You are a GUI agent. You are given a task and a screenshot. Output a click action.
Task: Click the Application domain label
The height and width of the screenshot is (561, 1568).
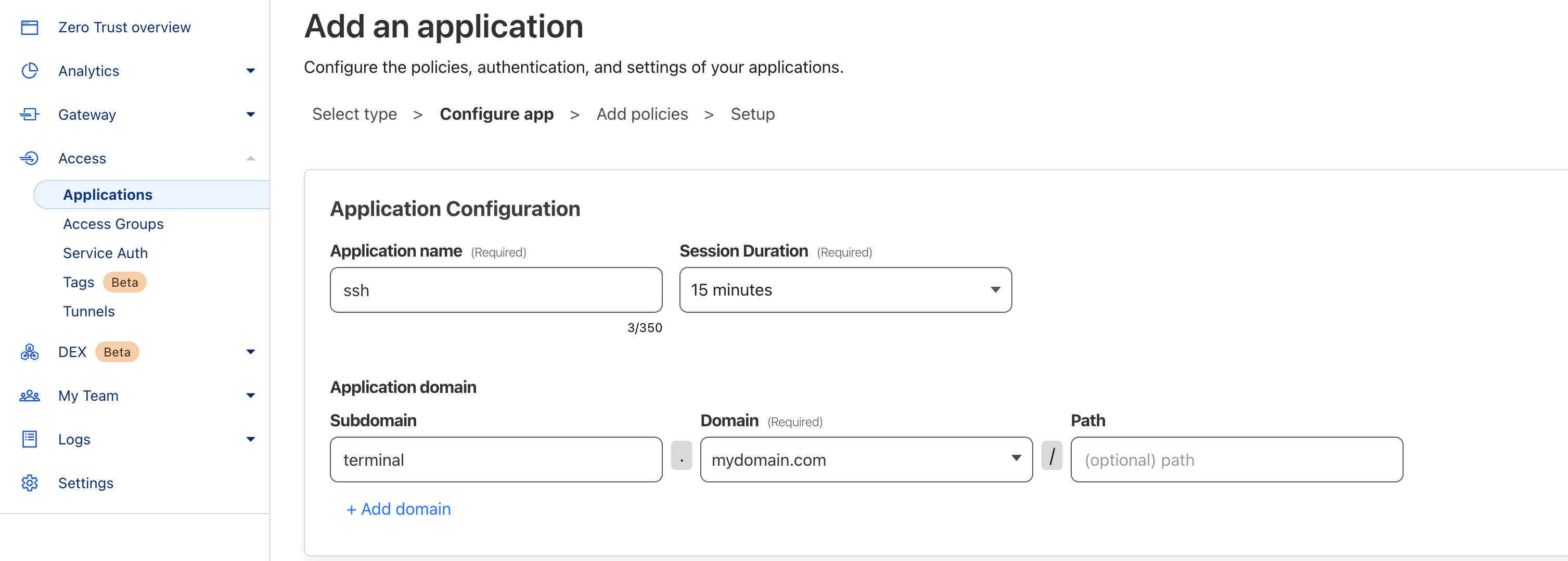(x=403, y=387)
